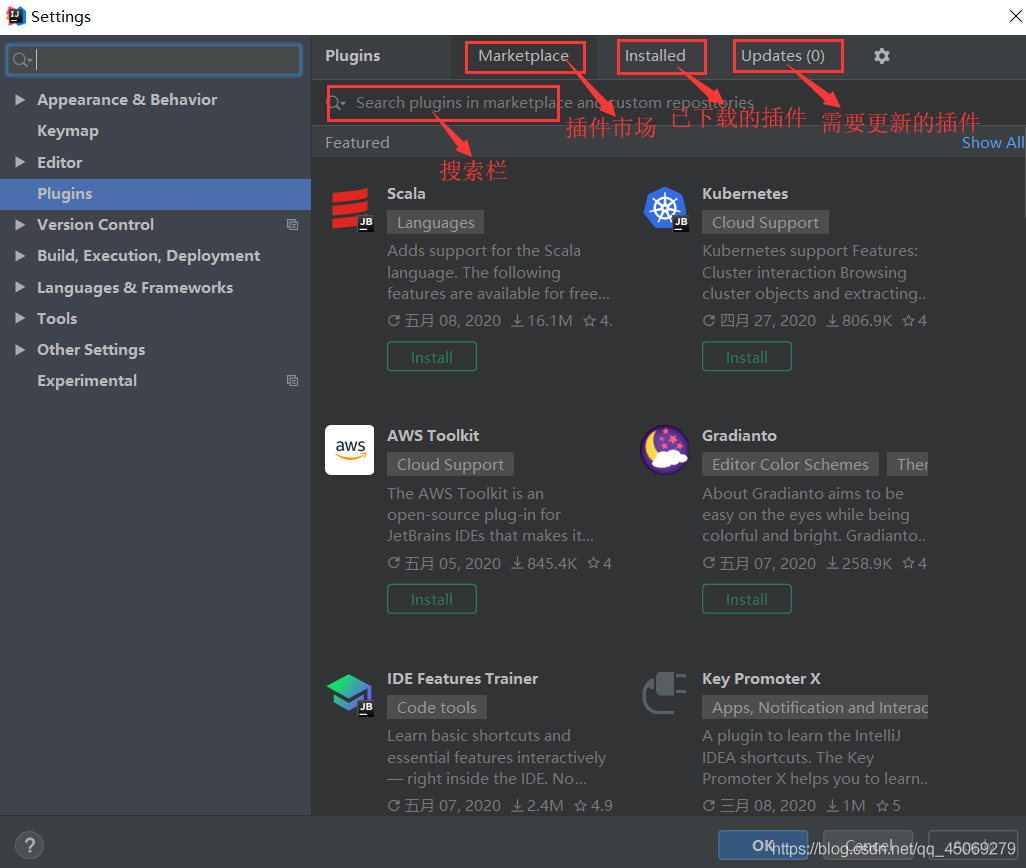
Task: Click AWS Toolkit download count 845.4K
Action: point(544,563)
